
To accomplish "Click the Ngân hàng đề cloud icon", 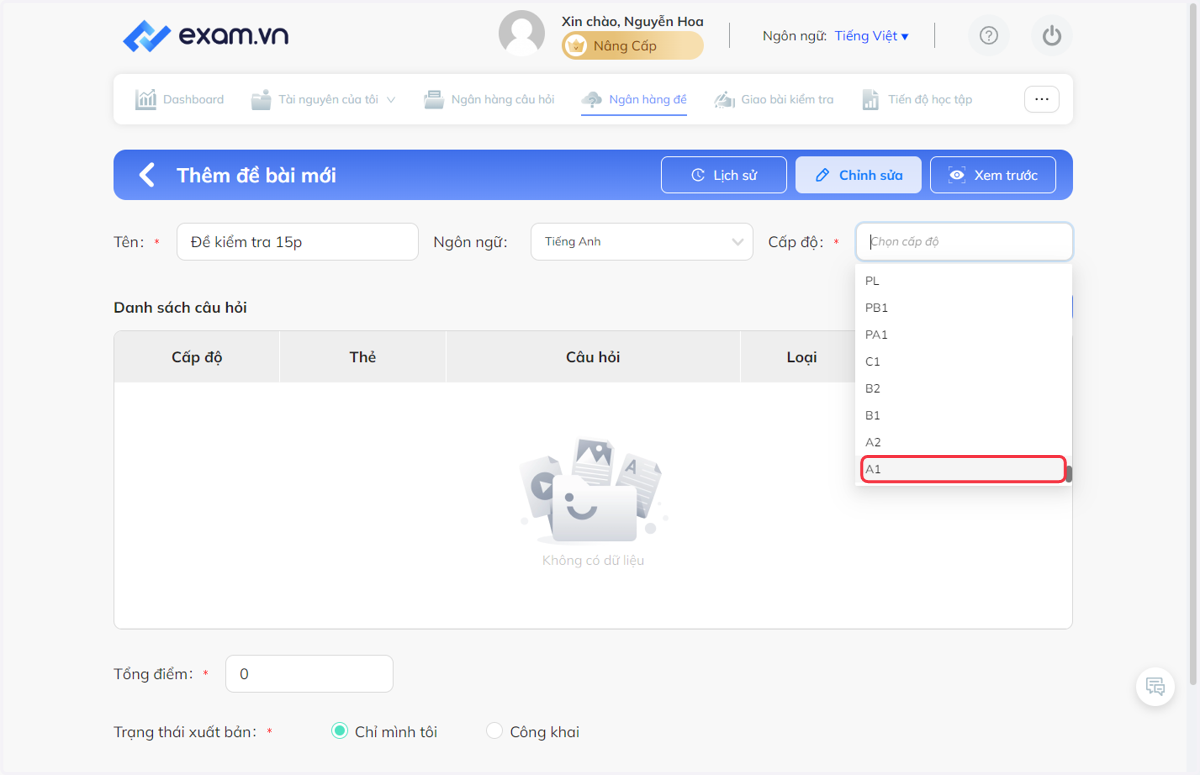I will tap(592, 99).
